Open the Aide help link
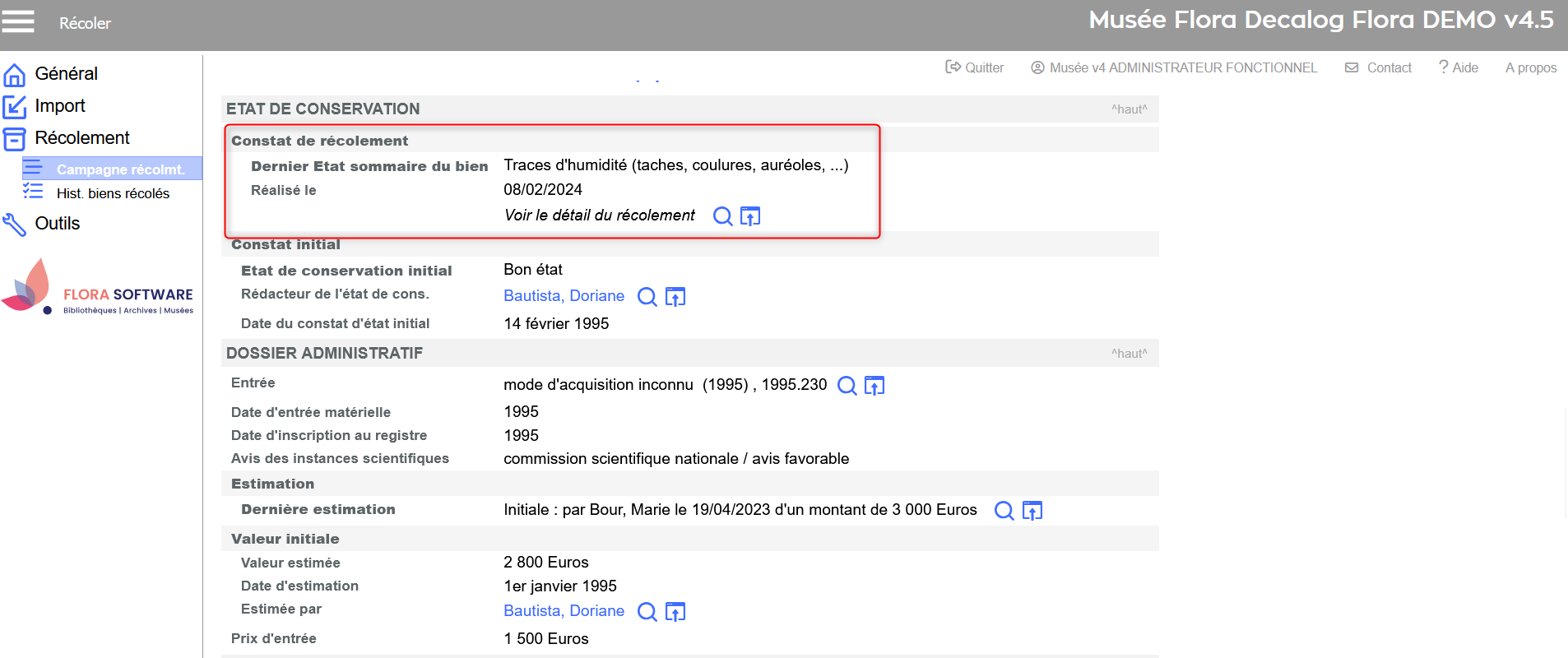The width and height of the screenshot is (1568, 658). [1459, 67]
